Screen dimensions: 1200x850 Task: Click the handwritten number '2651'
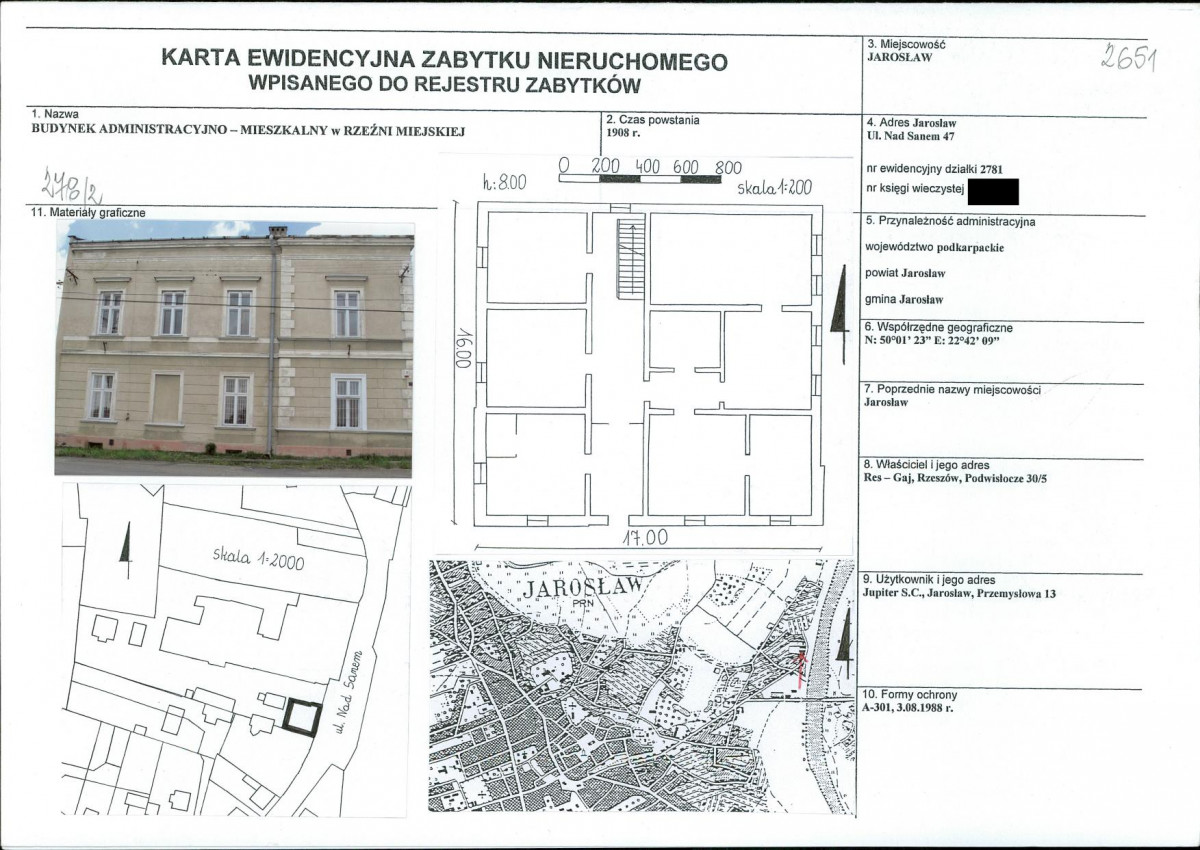1128,57
